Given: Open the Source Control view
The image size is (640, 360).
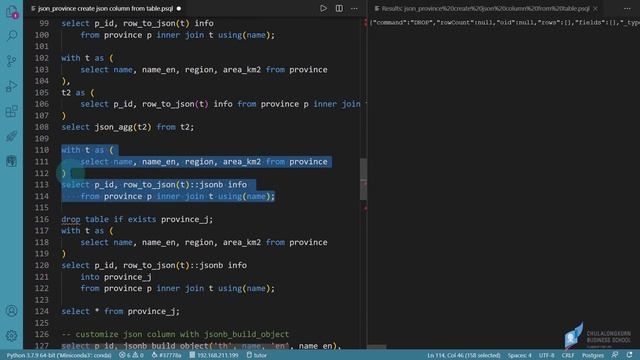Looking at the screenshot, I should tap(11, 61).
